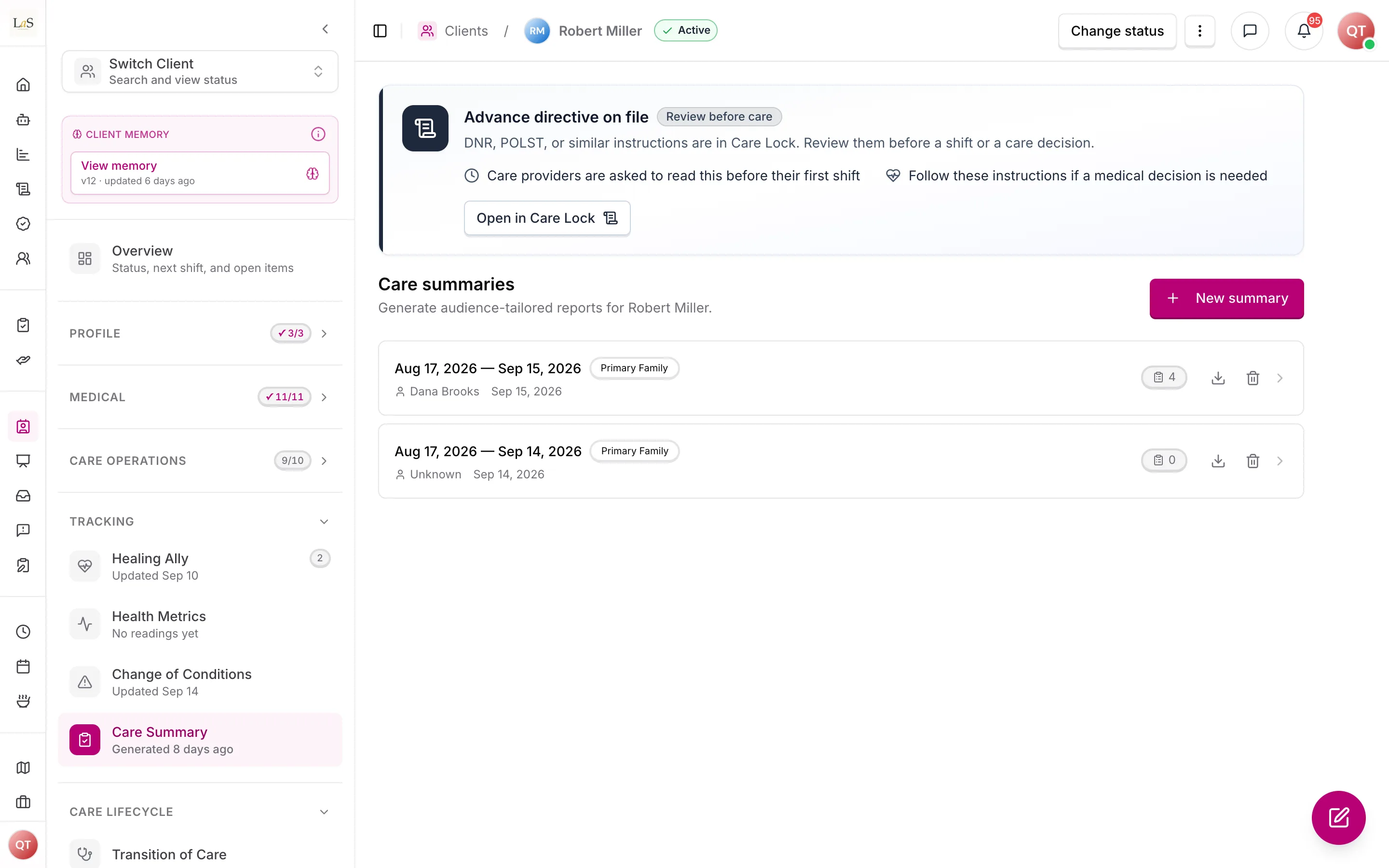
Task: Click the New summary button
Action: 1226,298
